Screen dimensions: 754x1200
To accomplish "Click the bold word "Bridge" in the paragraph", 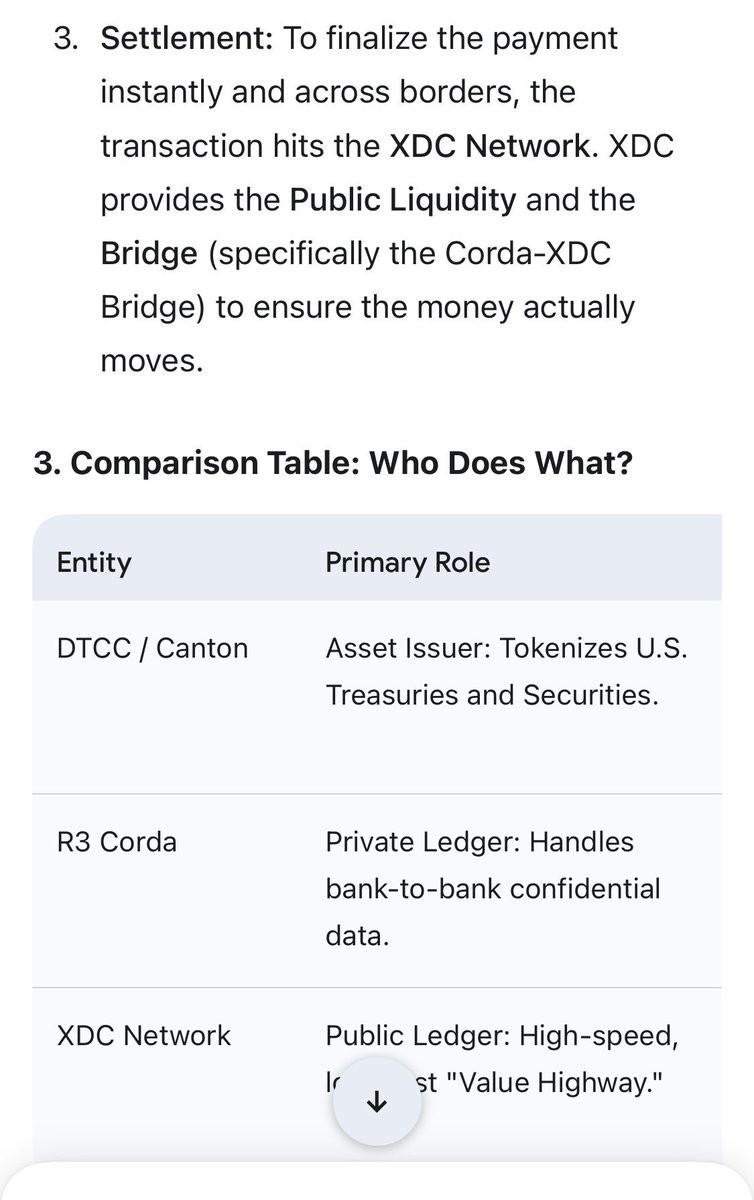I will (x=149, y=254).
